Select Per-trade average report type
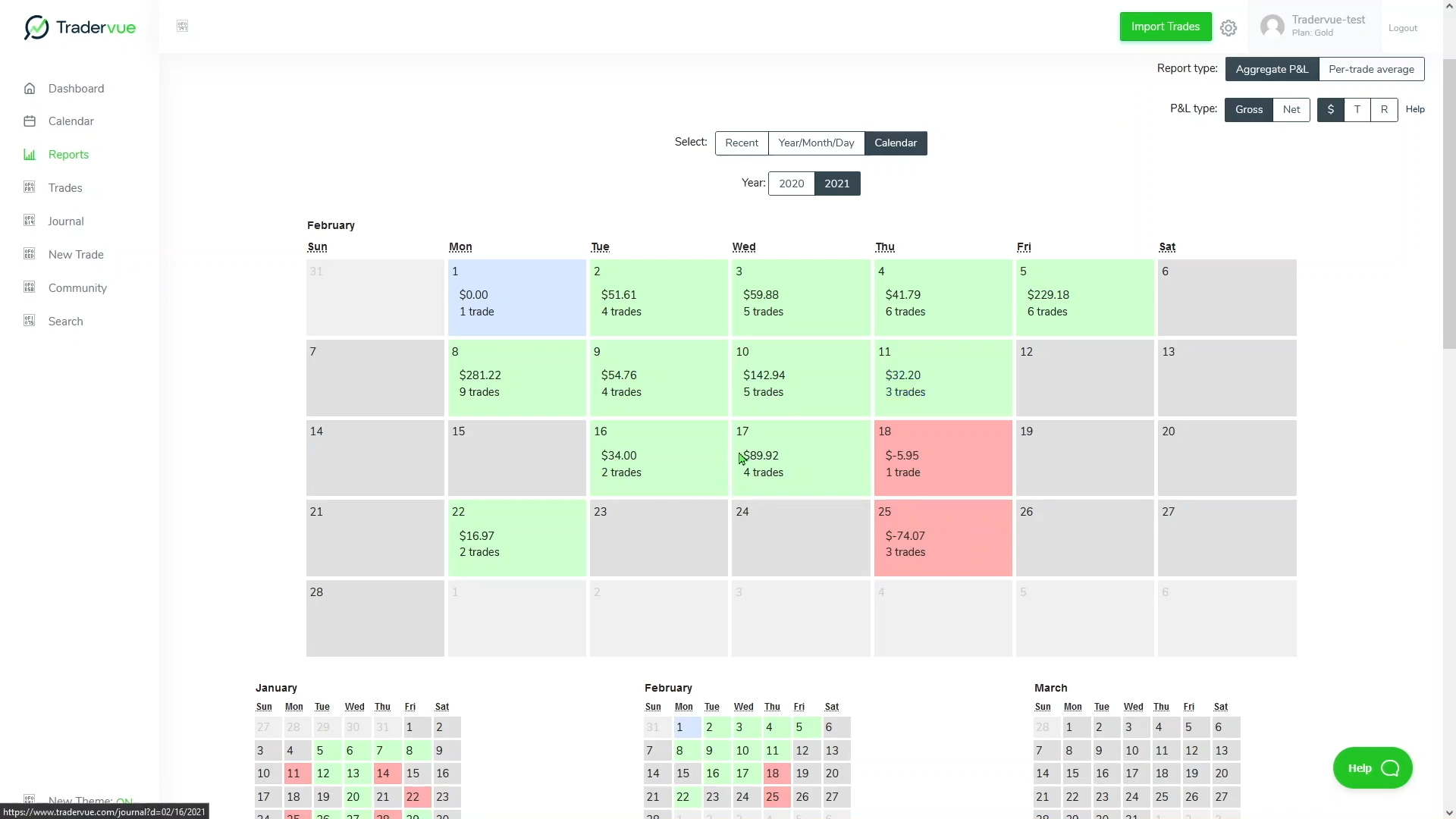Screen dimensions: 1456x819 coord(1371,69)
